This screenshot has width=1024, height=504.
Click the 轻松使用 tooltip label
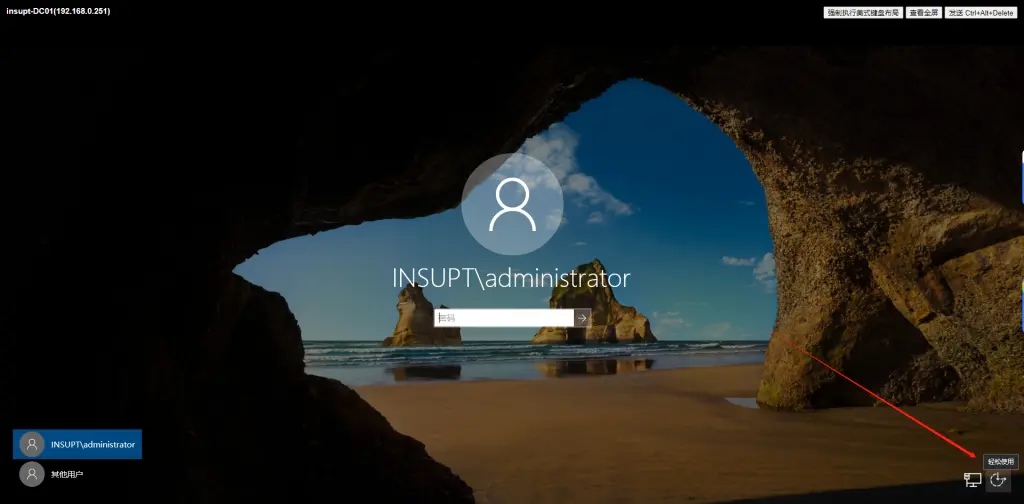point(1000,461)
